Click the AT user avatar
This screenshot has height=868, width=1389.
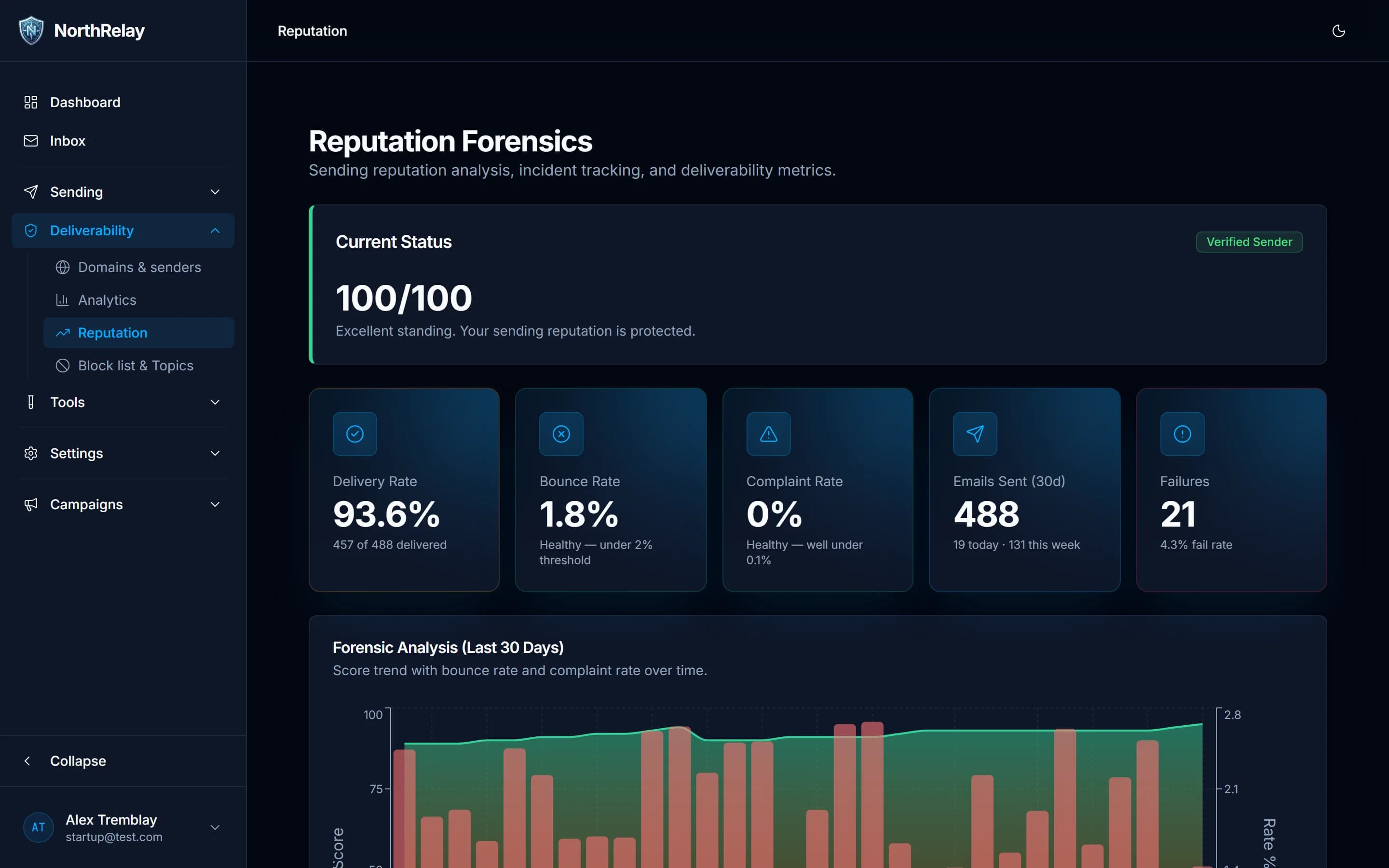[x=39, y=827]
